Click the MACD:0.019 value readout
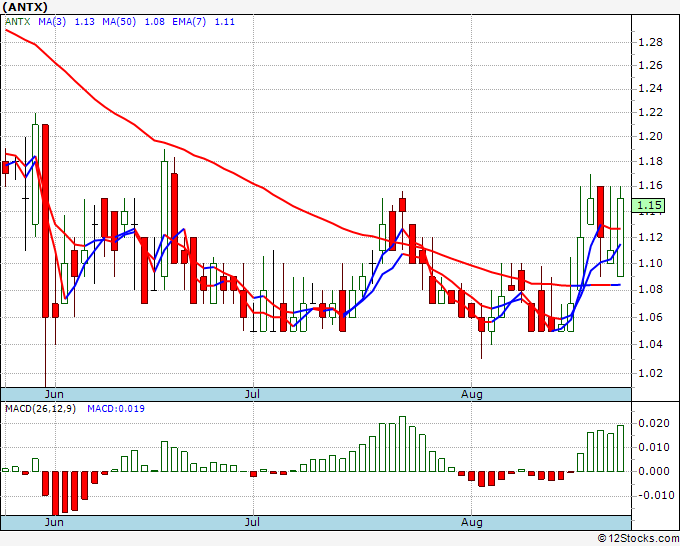 click(116, 409)
